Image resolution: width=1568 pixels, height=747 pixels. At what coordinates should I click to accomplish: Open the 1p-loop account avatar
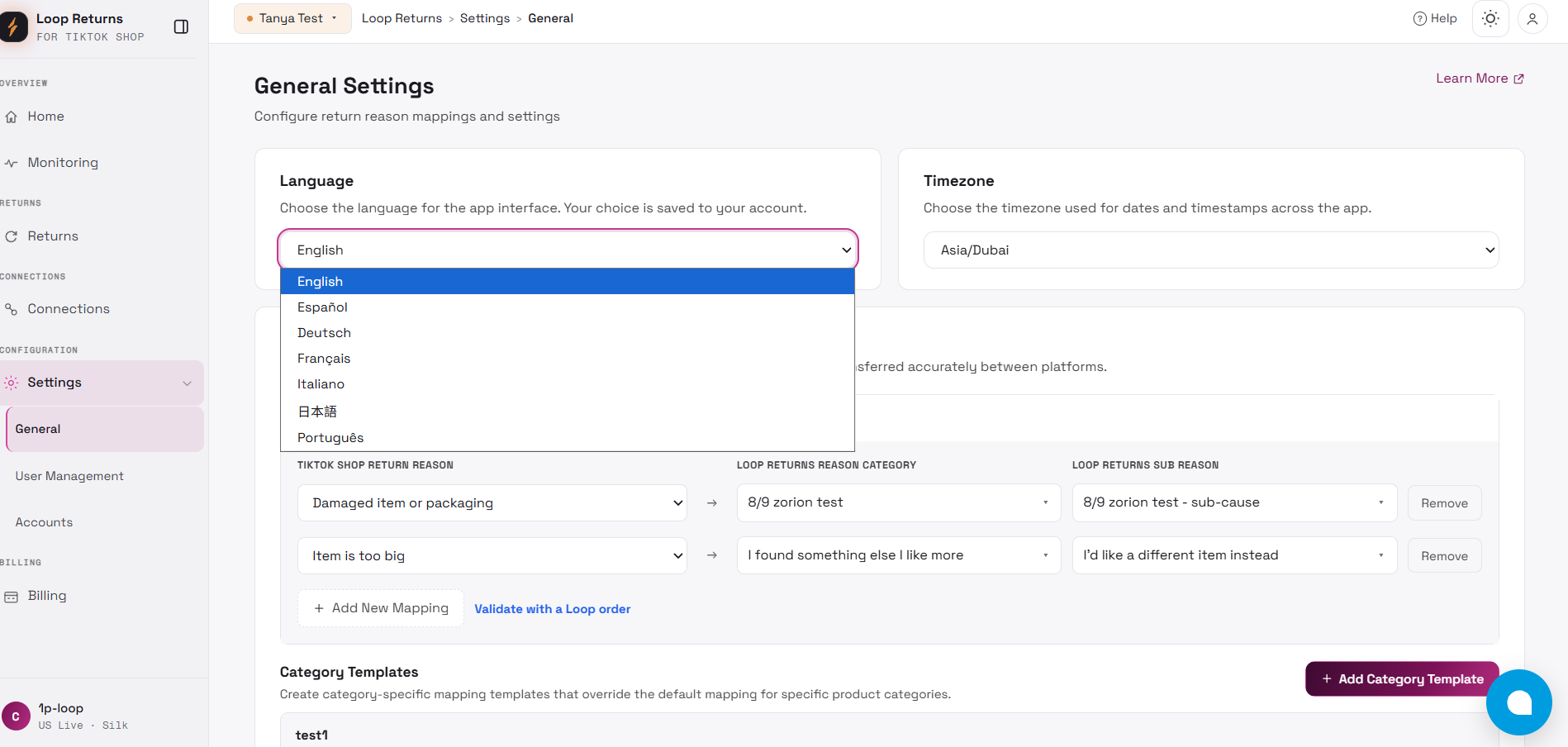coord(16,716)
